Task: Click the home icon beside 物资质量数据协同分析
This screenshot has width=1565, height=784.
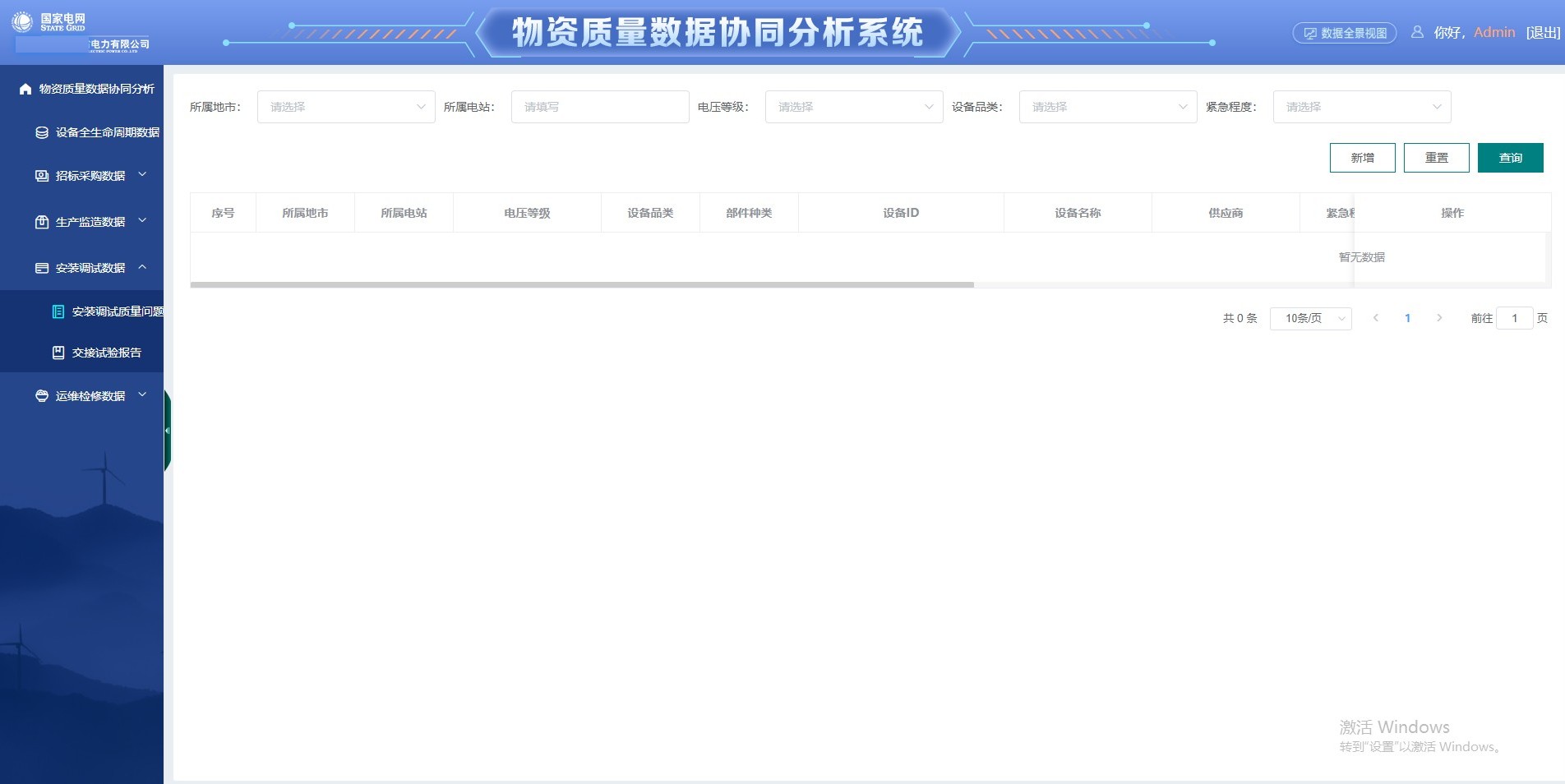Action: 24,89
